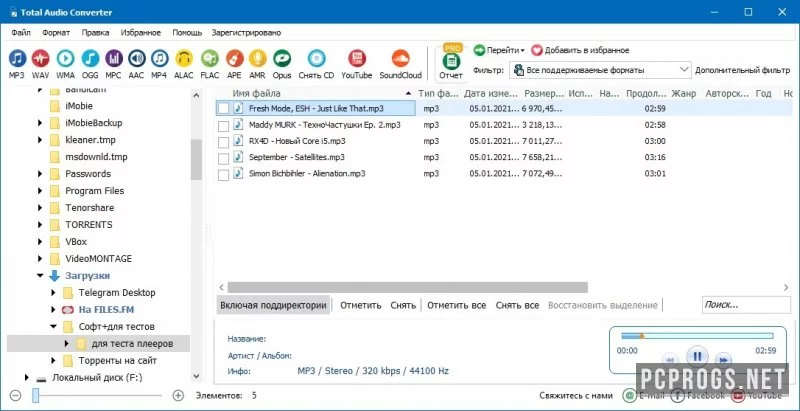Choose the Opus format icon
Viewport: 800px width, 411px height.
282,59
